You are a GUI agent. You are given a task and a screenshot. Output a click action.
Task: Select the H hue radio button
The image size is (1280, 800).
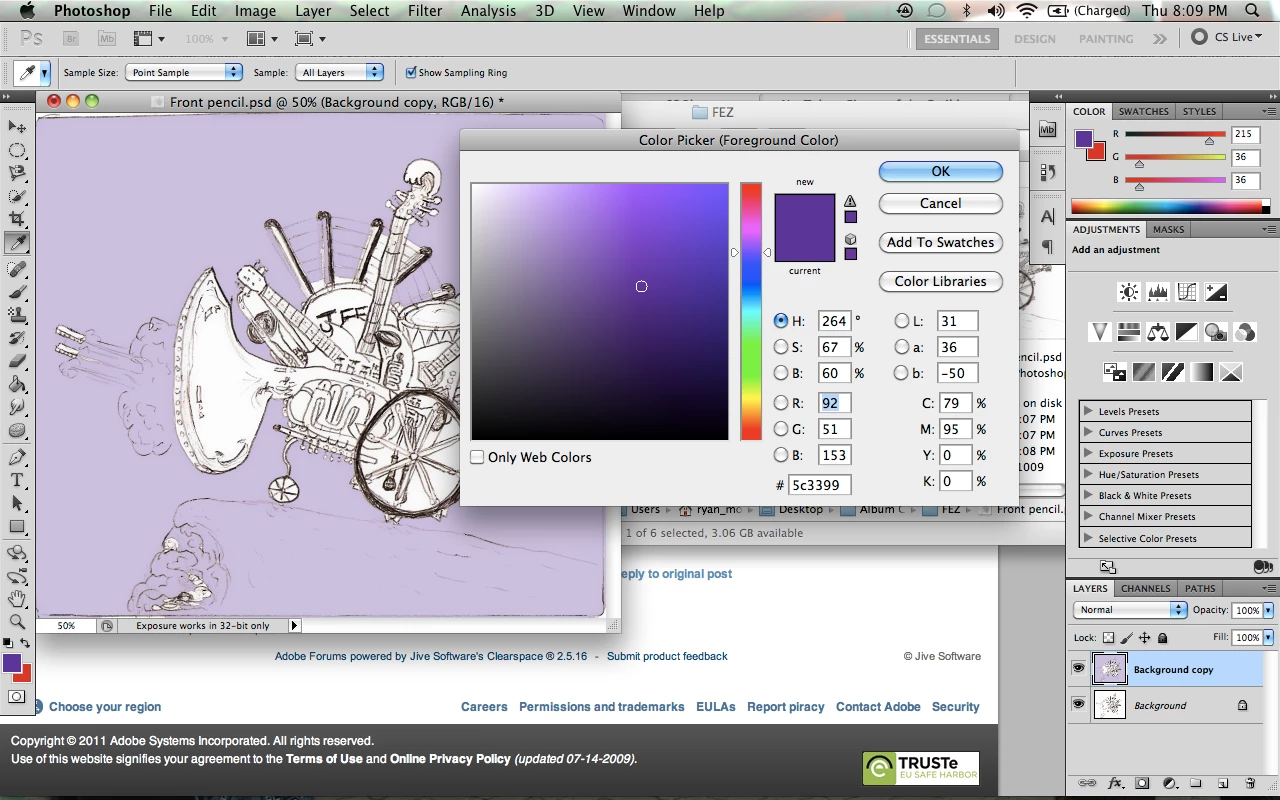[x=781, y=321]
